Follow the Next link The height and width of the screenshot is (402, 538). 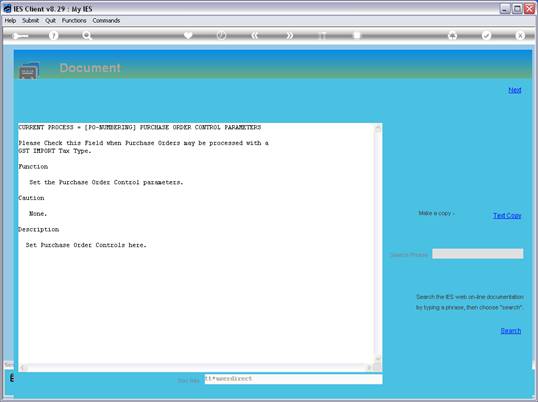(515, 90)
